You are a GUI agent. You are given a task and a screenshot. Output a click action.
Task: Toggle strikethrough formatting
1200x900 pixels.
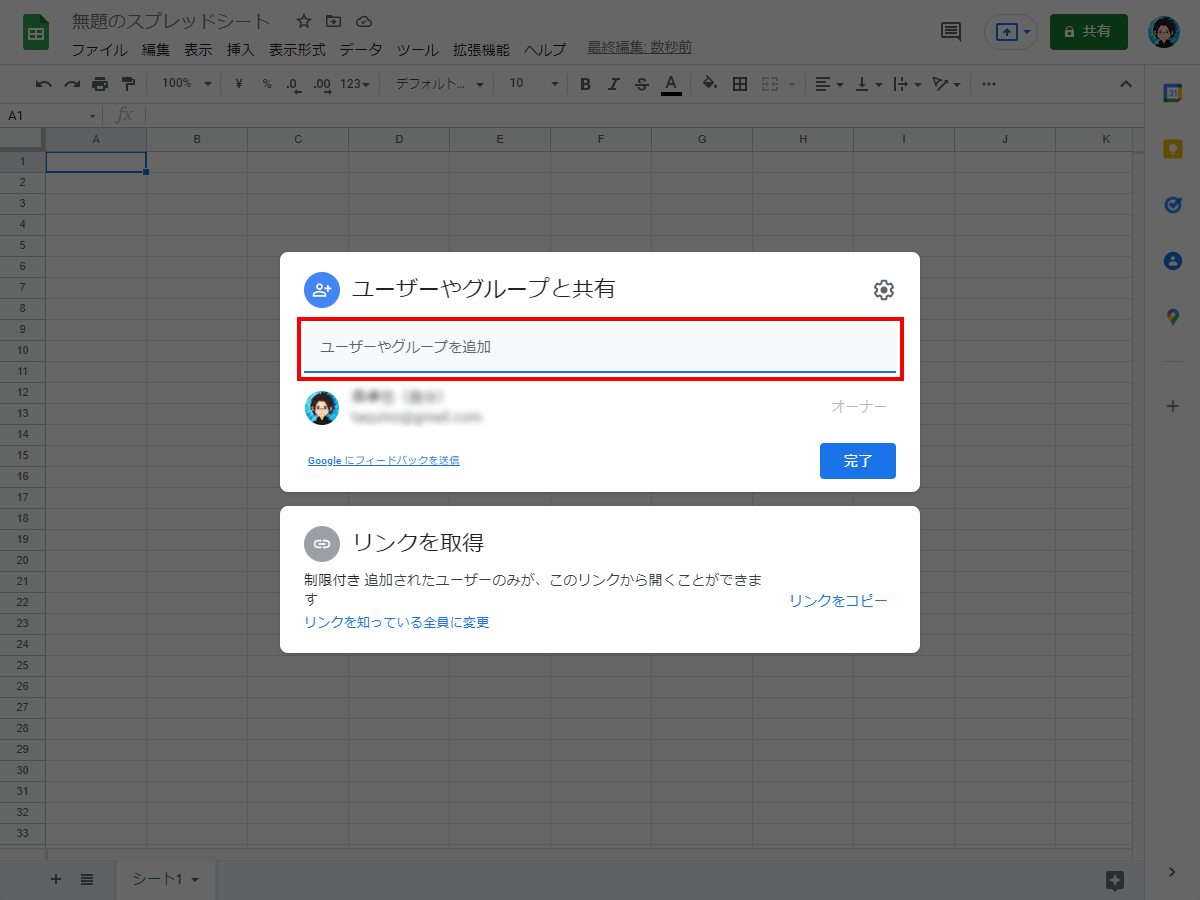click(x=642, y=84)
